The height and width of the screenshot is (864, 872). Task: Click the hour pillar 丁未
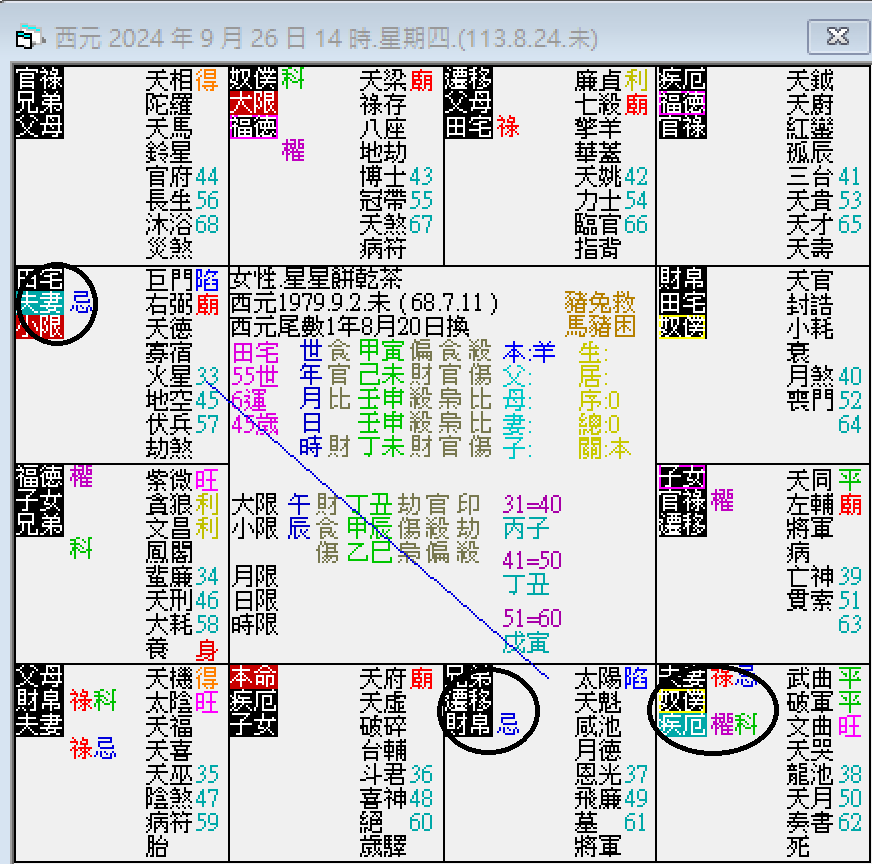(381, 447)
